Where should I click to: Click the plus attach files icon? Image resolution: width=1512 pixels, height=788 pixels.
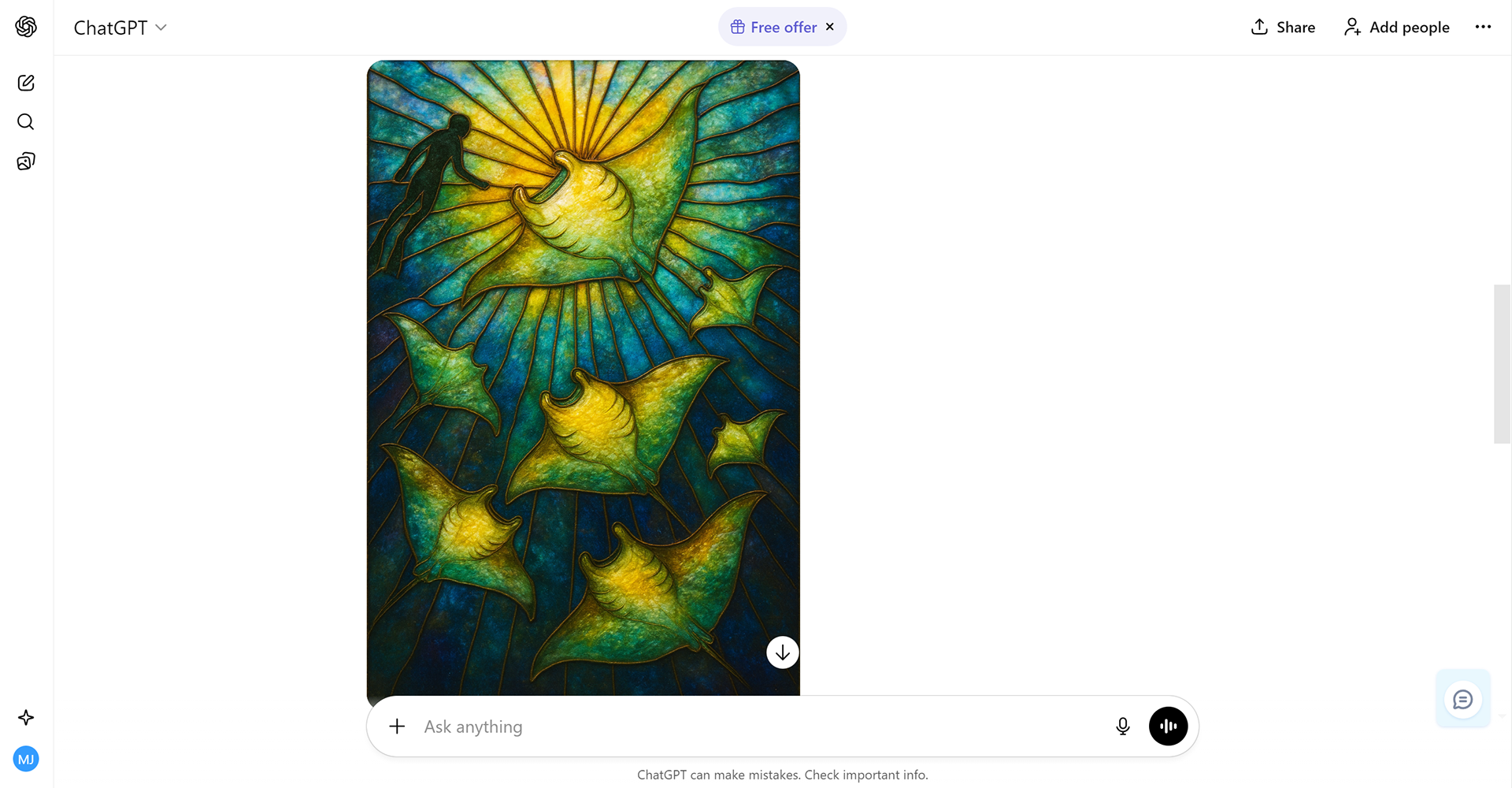point(397,727)
